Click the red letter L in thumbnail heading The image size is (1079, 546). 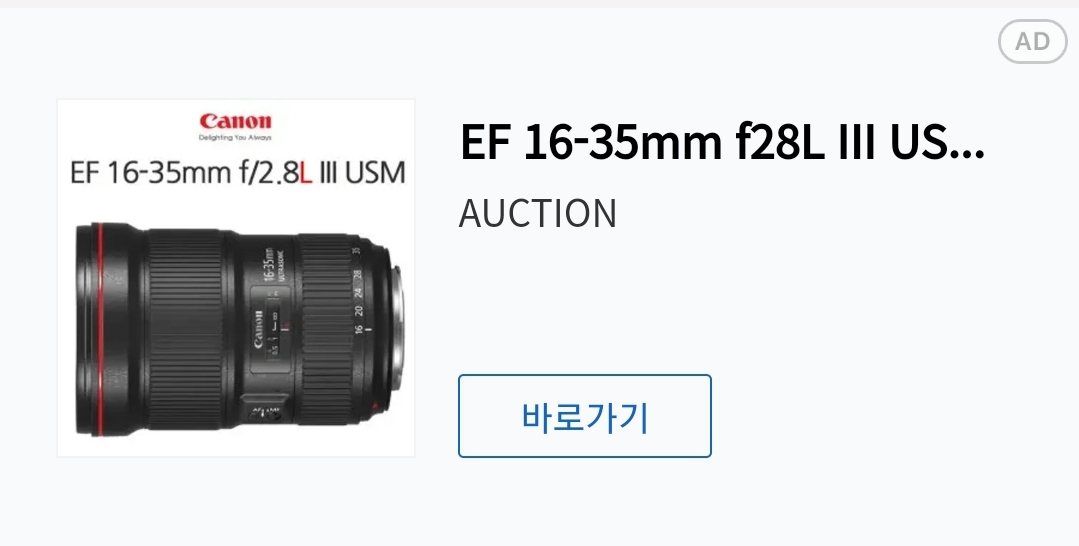[x=306, y=174]
